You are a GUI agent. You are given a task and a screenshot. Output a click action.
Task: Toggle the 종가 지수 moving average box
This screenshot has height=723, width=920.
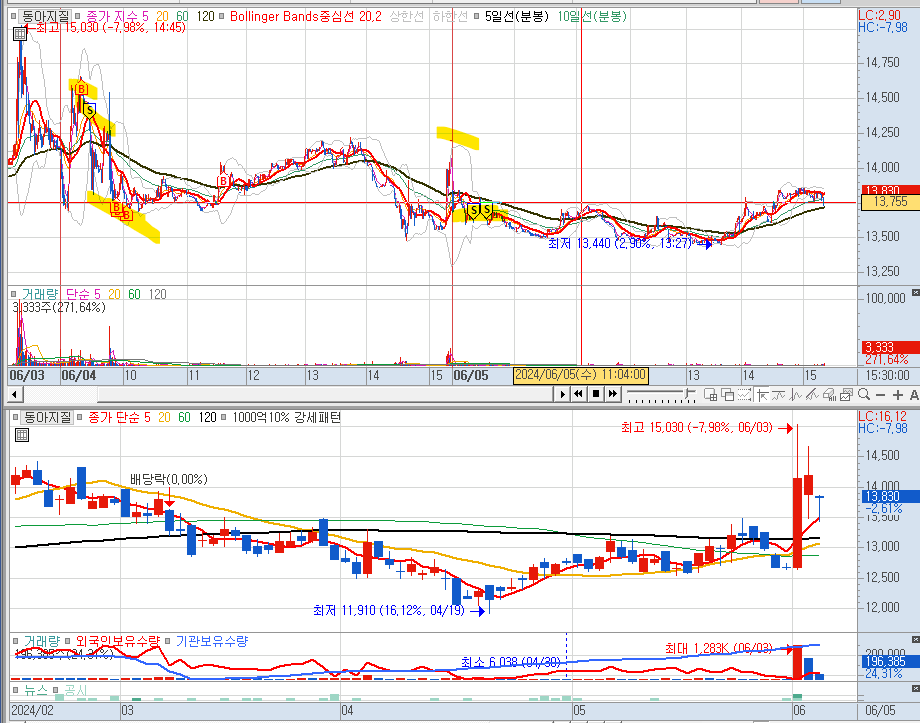[x=77, y=16]
